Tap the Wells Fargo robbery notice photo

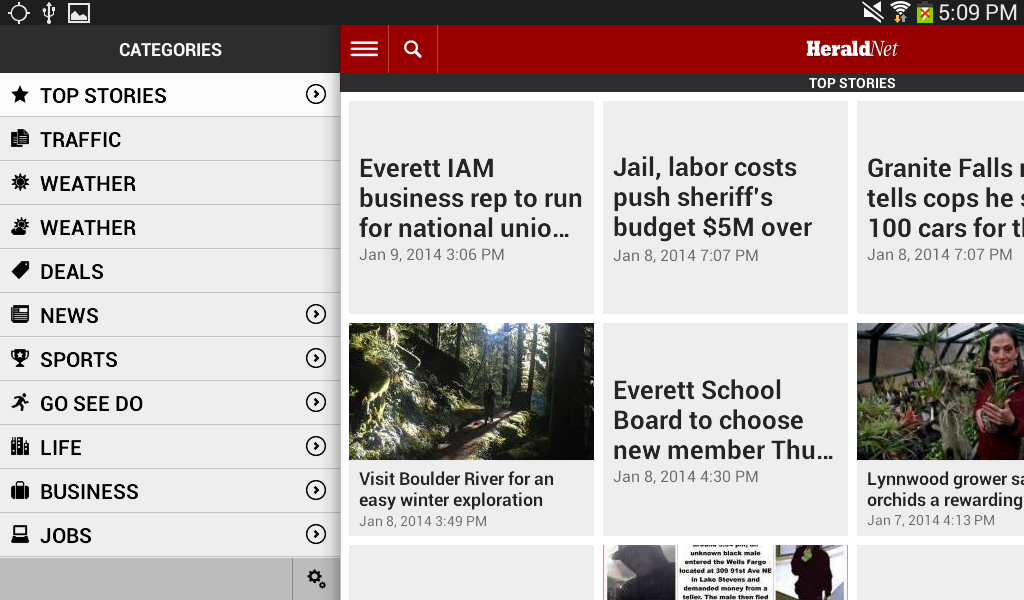tap(726, 573)
